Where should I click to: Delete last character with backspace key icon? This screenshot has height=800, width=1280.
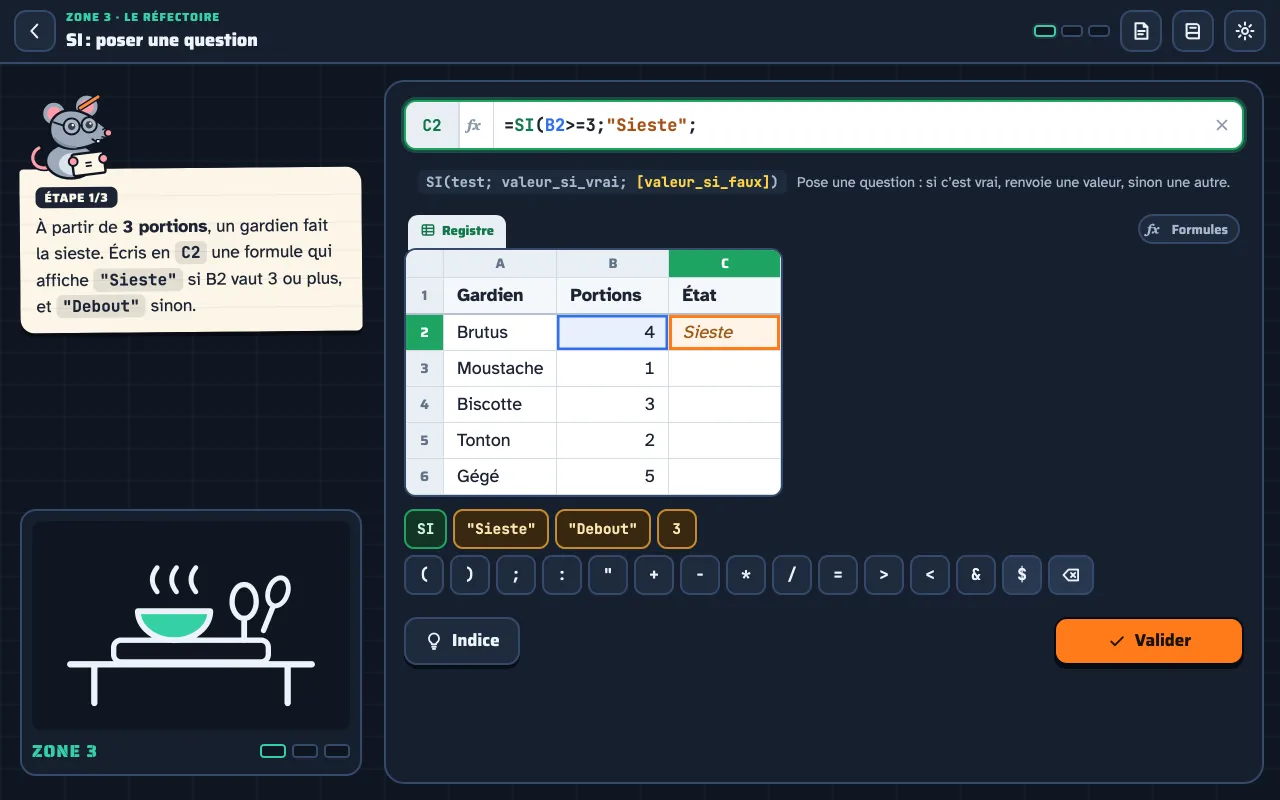pyautogui.click(x=1071, y=575)
